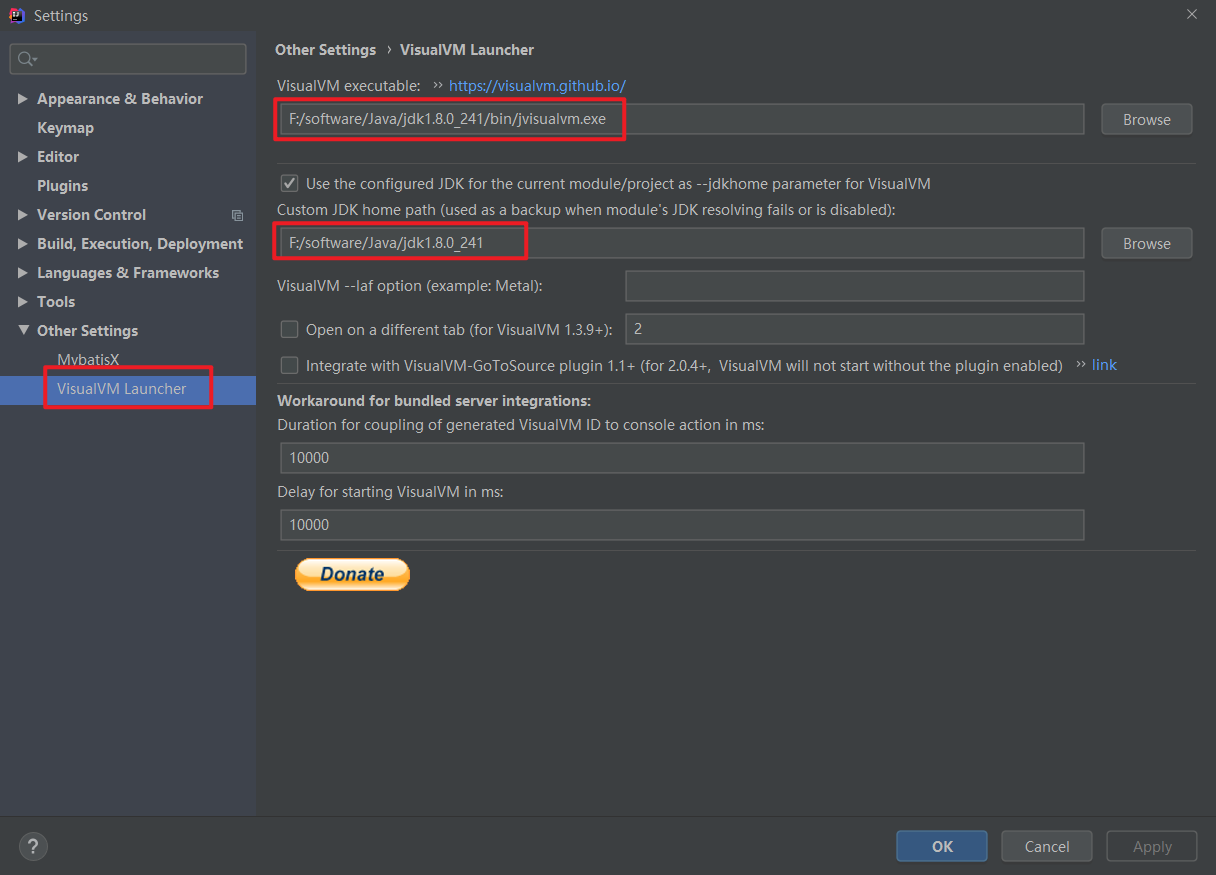The width and height of the screenshot is (1216, 875).
Task: Select MybatisX under Other Settings
Action: pyautogui.click(x=88, y=359)
